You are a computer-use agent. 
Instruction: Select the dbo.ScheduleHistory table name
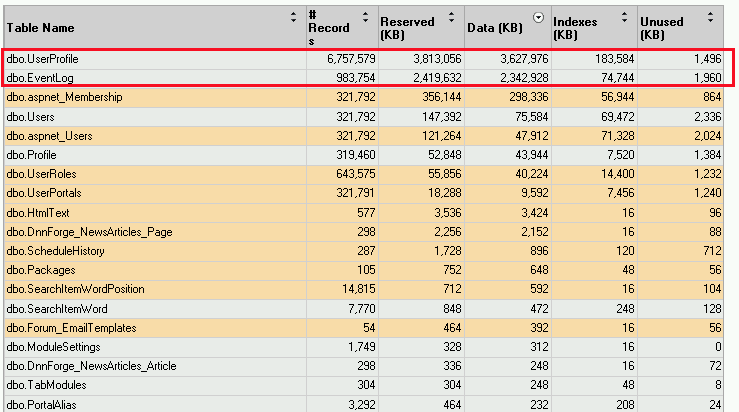coord(56,251)
